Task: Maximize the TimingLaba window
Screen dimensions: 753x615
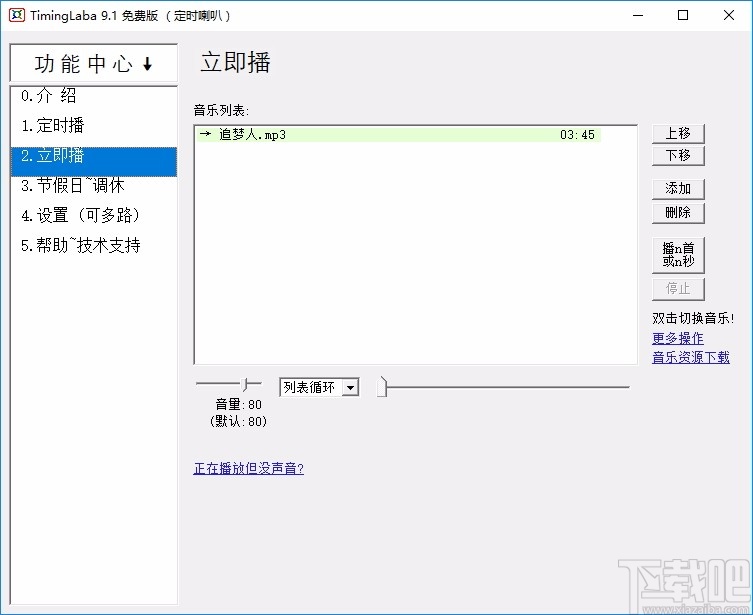Action: [x=682, y=15]
